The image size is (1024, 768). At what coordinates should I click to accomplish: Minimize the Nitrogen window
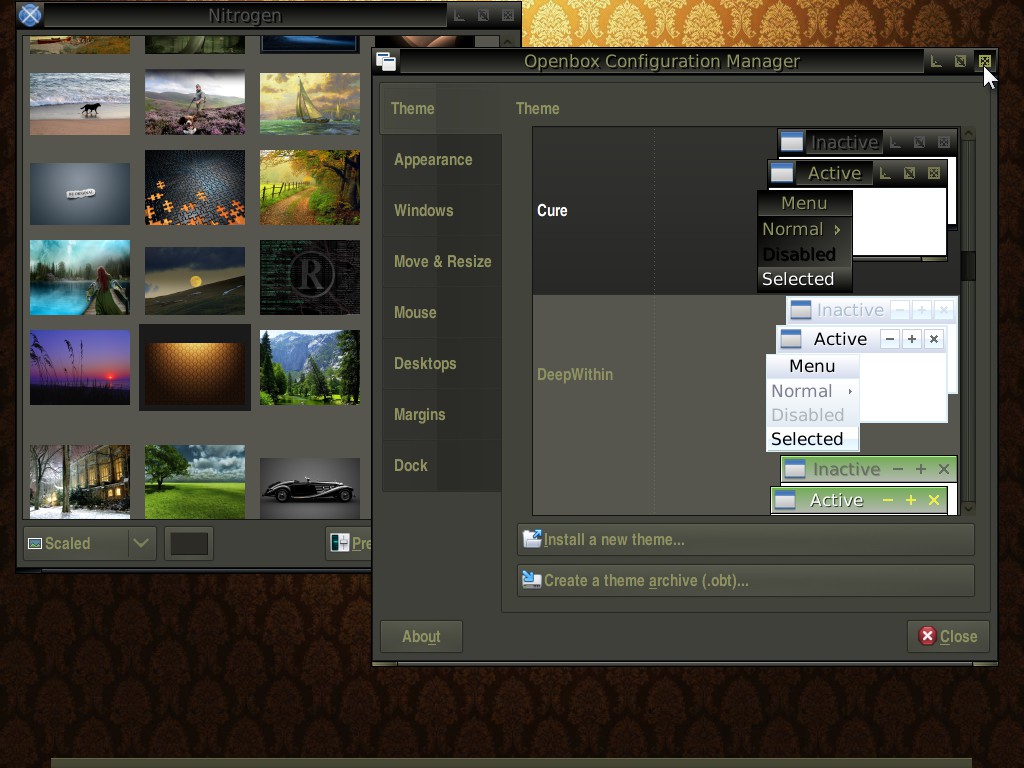click(460, 15)
